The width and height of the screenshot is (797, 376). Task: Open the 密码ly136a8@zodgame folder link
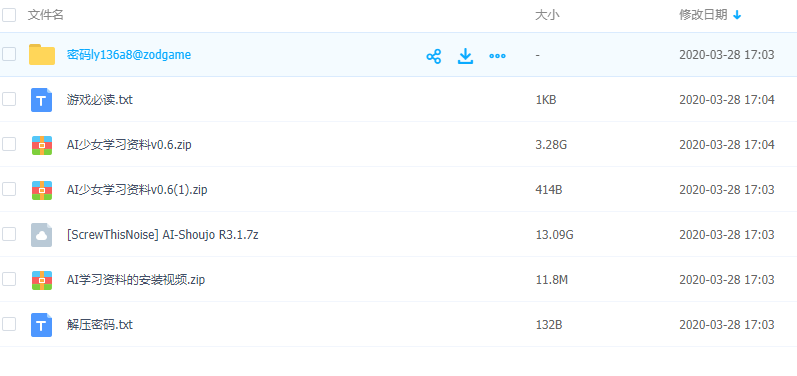coord(129,55)
